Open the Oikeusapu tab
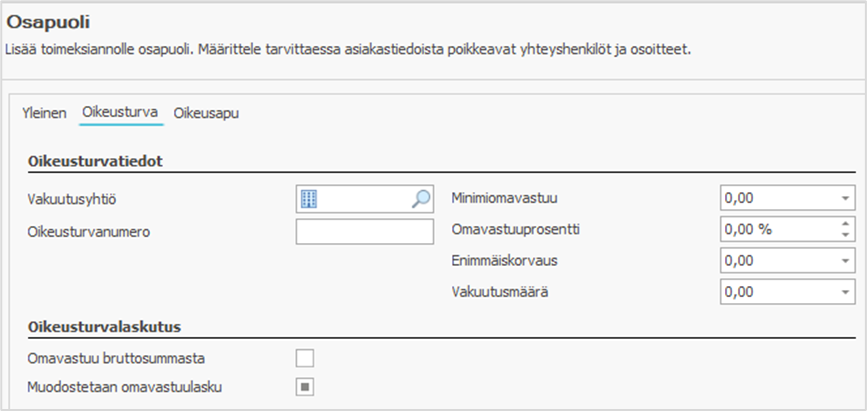The image size is (867, 411). 206,114
